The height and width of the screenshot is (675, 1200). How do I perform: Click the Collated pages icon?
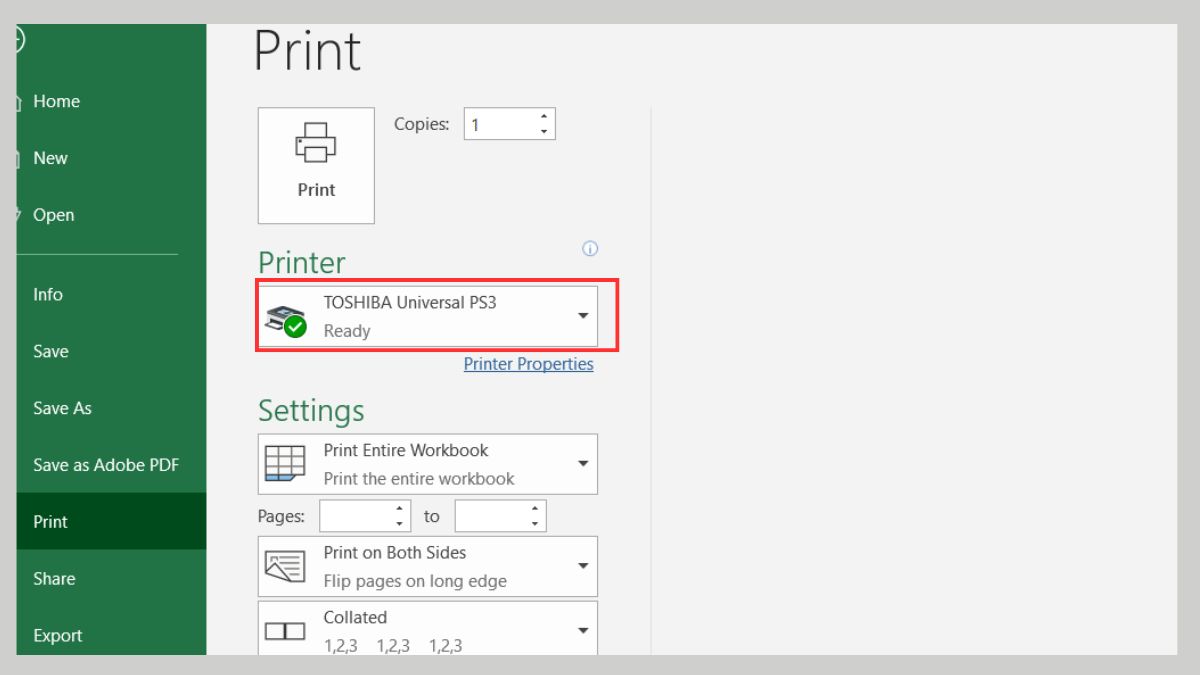click(x=284, y=631)
